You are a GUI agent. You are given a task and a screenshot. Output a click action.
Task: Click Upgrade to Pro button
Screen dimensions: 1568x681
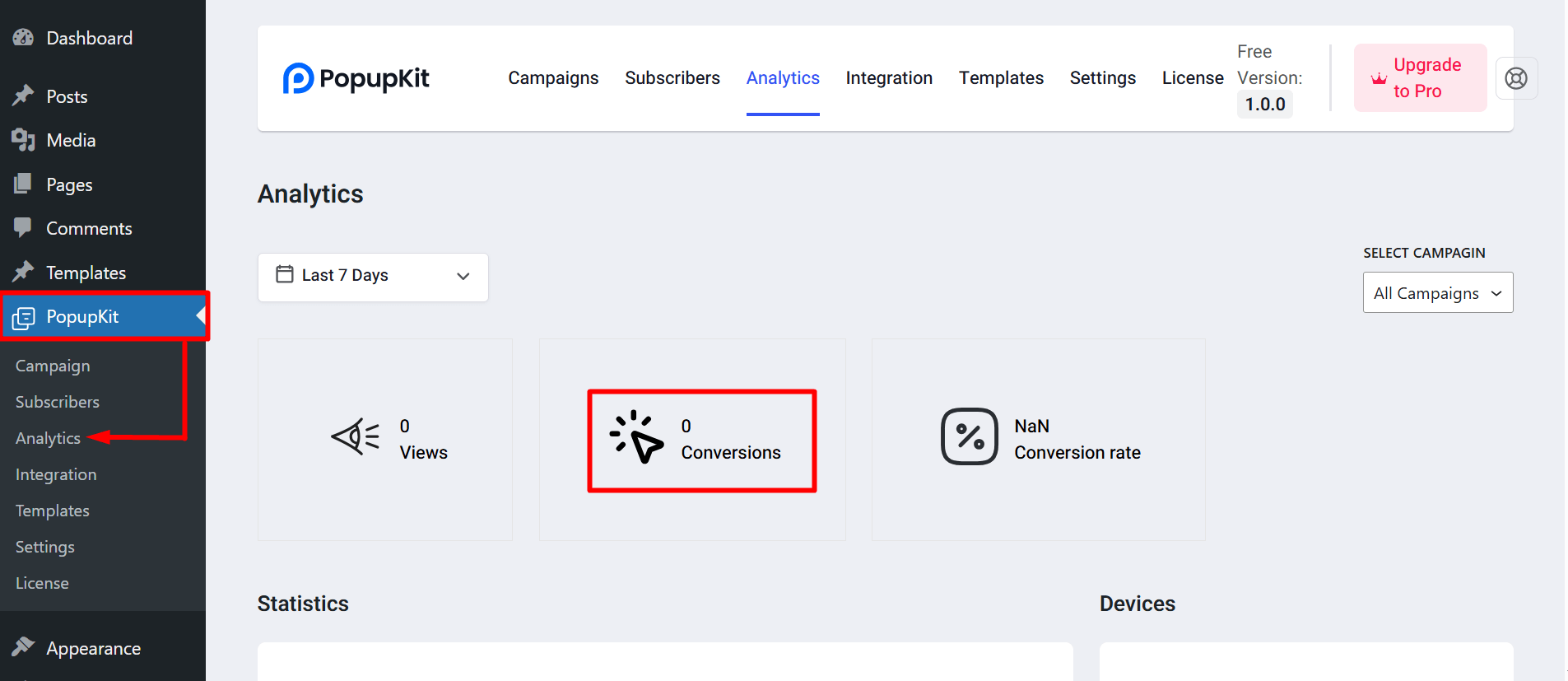point(1420,78)
